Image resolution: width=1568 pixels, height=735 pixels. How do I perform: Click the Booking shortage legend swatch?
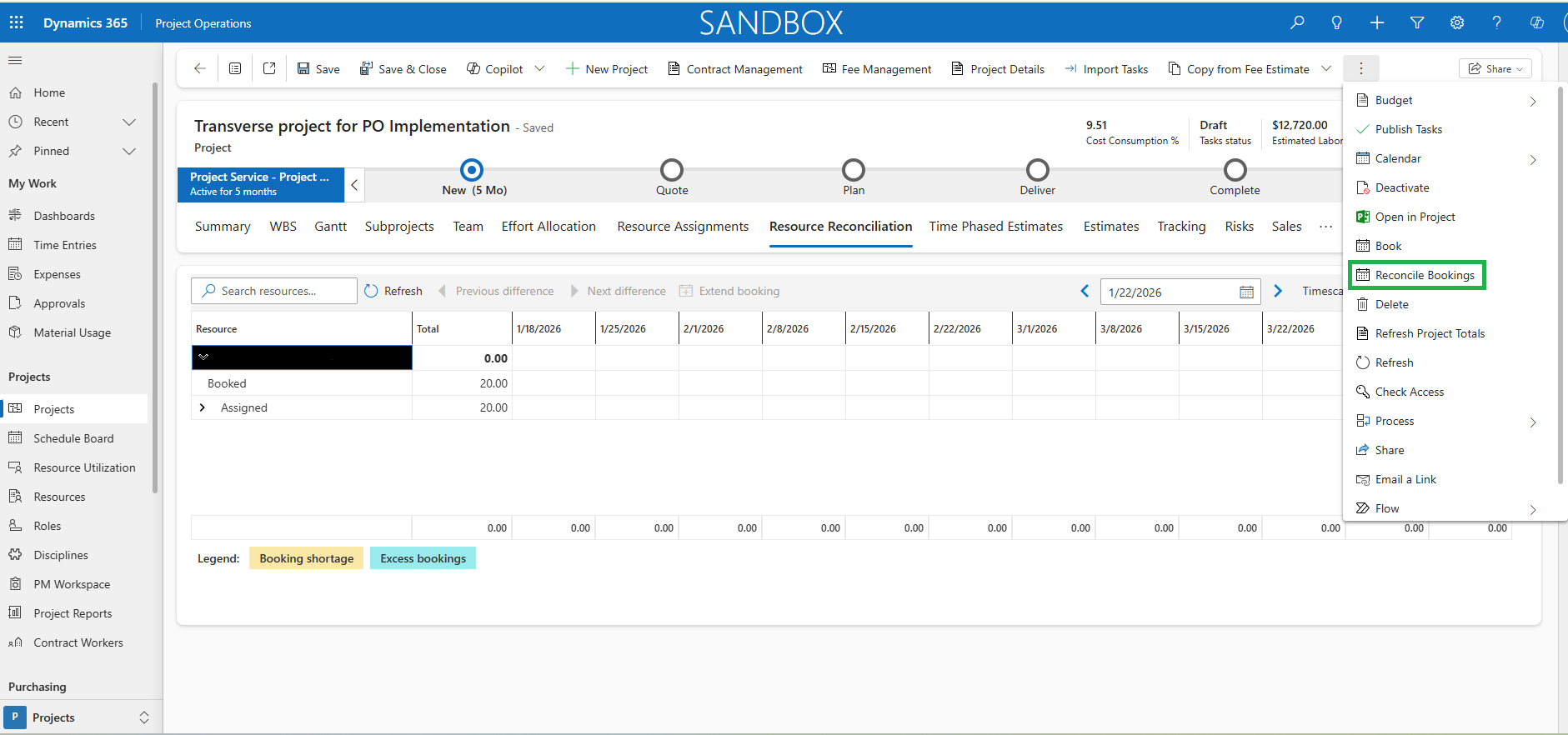pyautogui.click(x=306, y=558)
